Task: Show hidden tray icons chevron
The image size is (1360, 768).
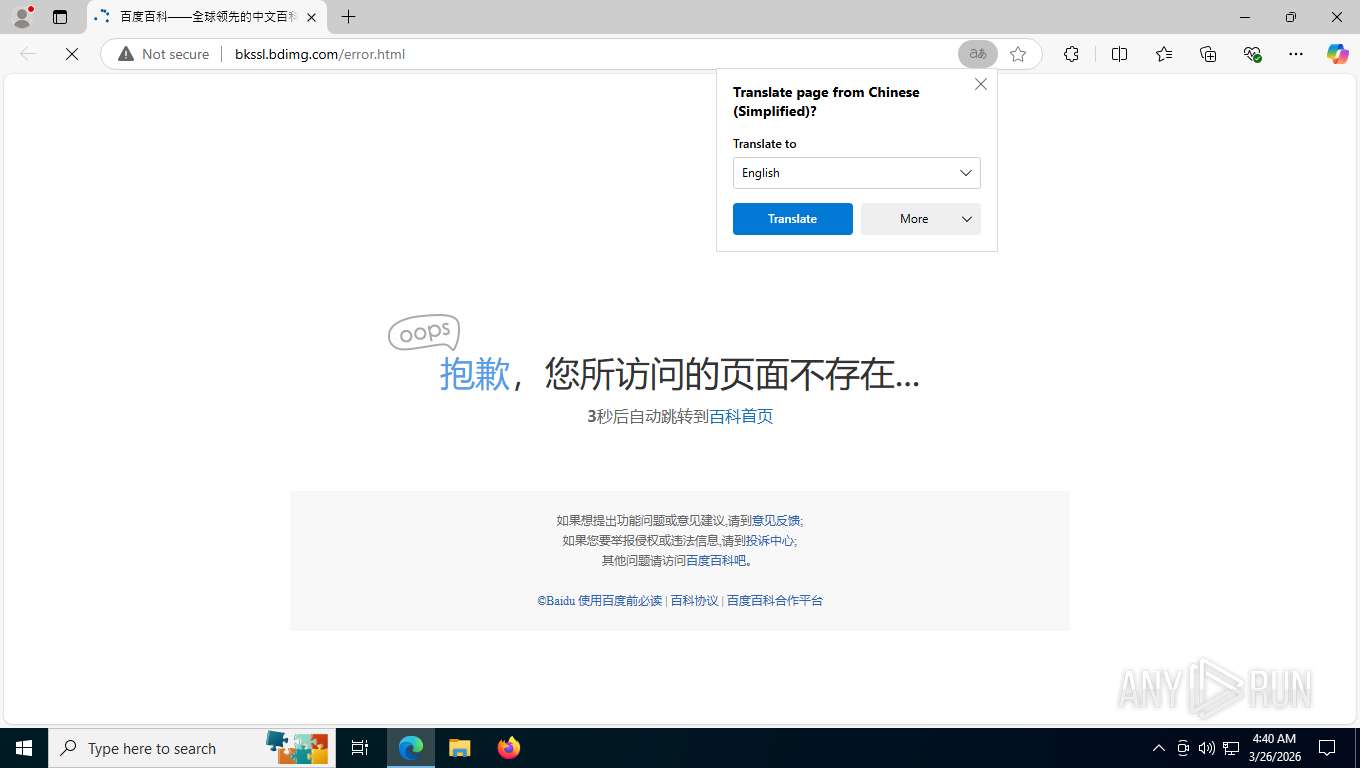Action: point(1159,748)
